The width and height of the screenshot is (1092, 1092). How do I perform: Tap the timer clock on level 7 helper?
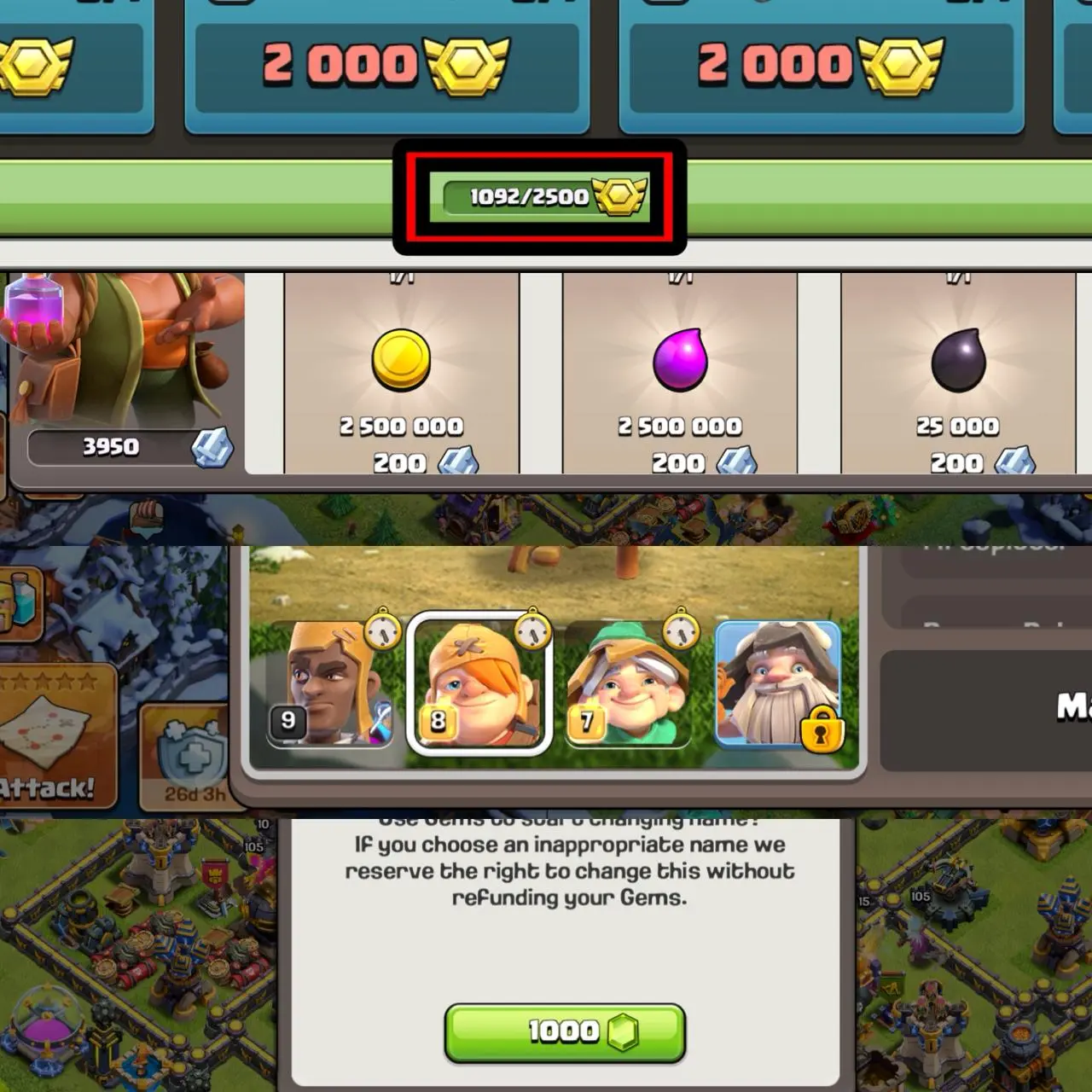click(680, 630)
